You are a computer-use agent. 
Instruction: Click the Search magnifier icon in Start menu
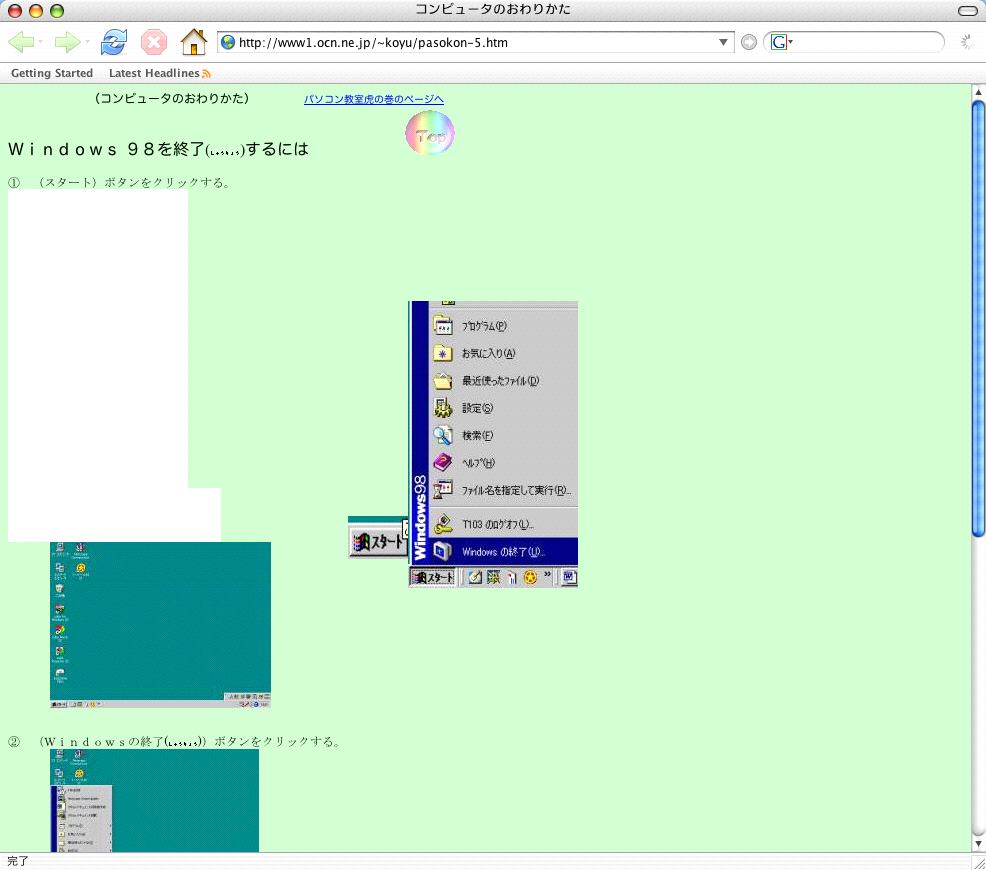point(443,436)
